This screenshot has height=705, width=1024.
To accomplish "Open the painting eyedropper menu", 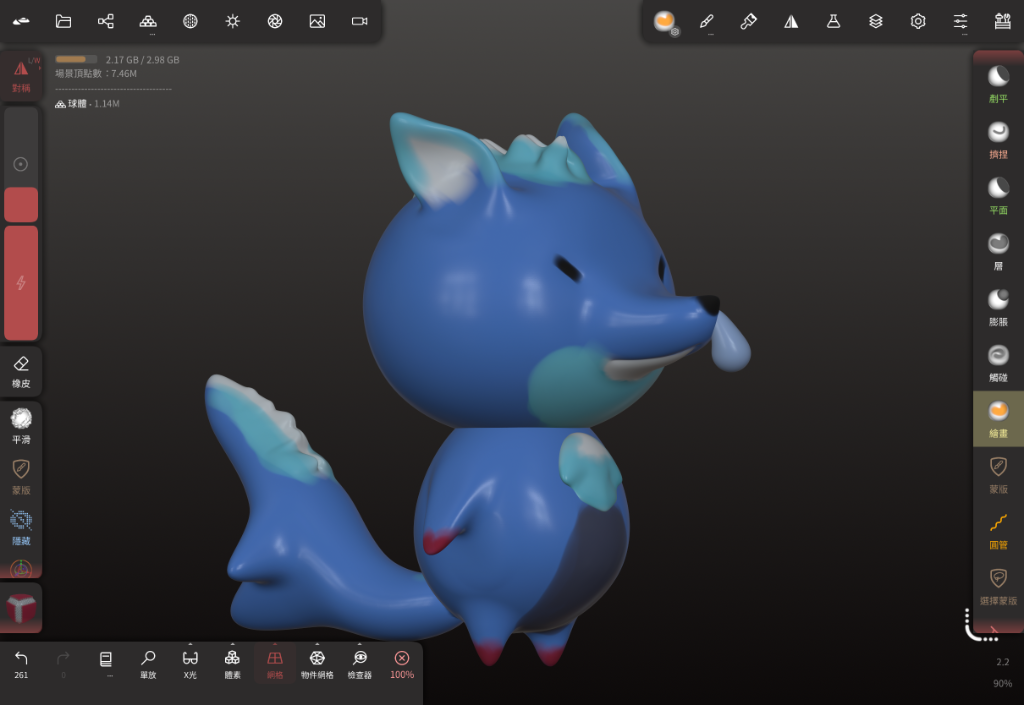I will coord(748,22).
